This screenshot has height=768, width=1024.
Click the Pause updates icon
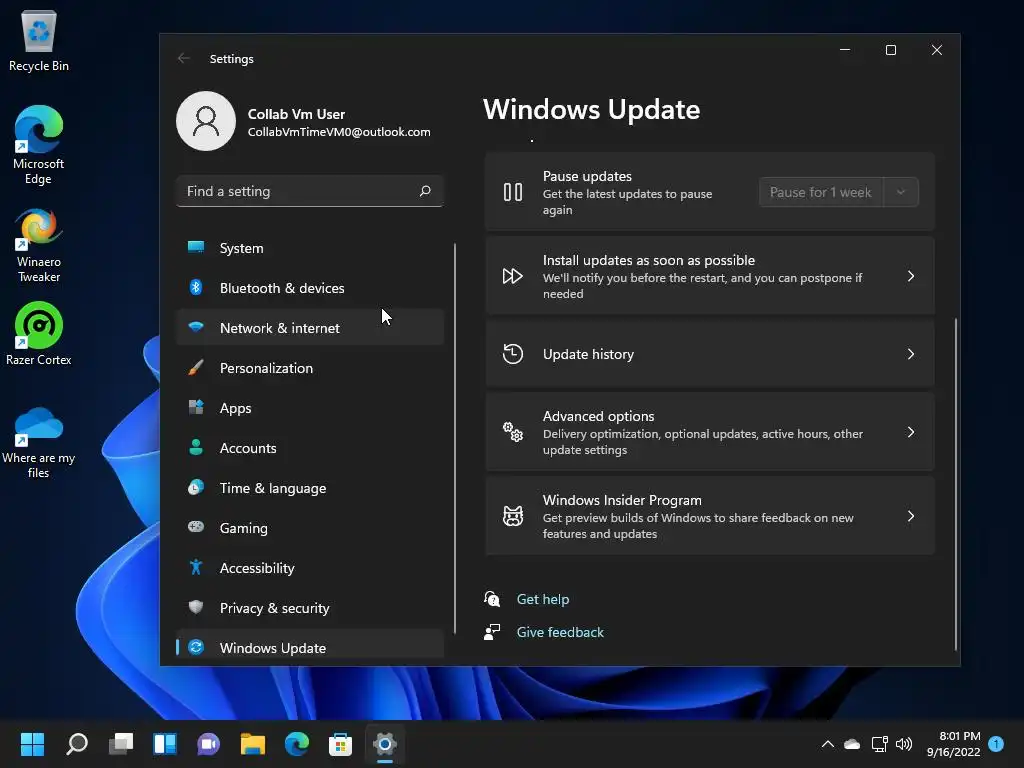[x=513, y=192]
